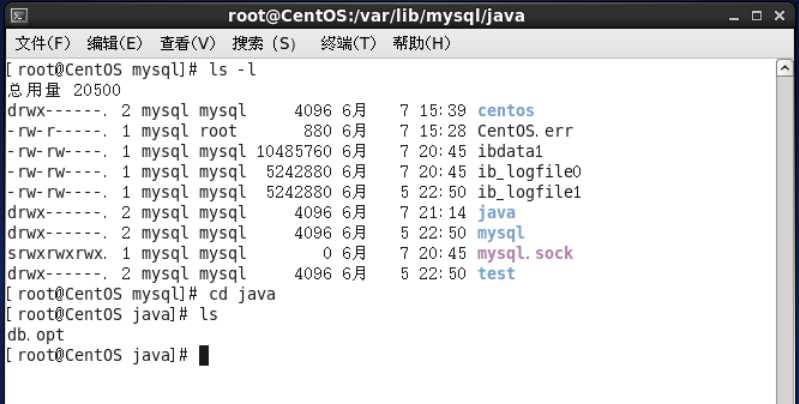Click the db.opt file name
This screenshot has width=799, height=404.
click(36, 335)
